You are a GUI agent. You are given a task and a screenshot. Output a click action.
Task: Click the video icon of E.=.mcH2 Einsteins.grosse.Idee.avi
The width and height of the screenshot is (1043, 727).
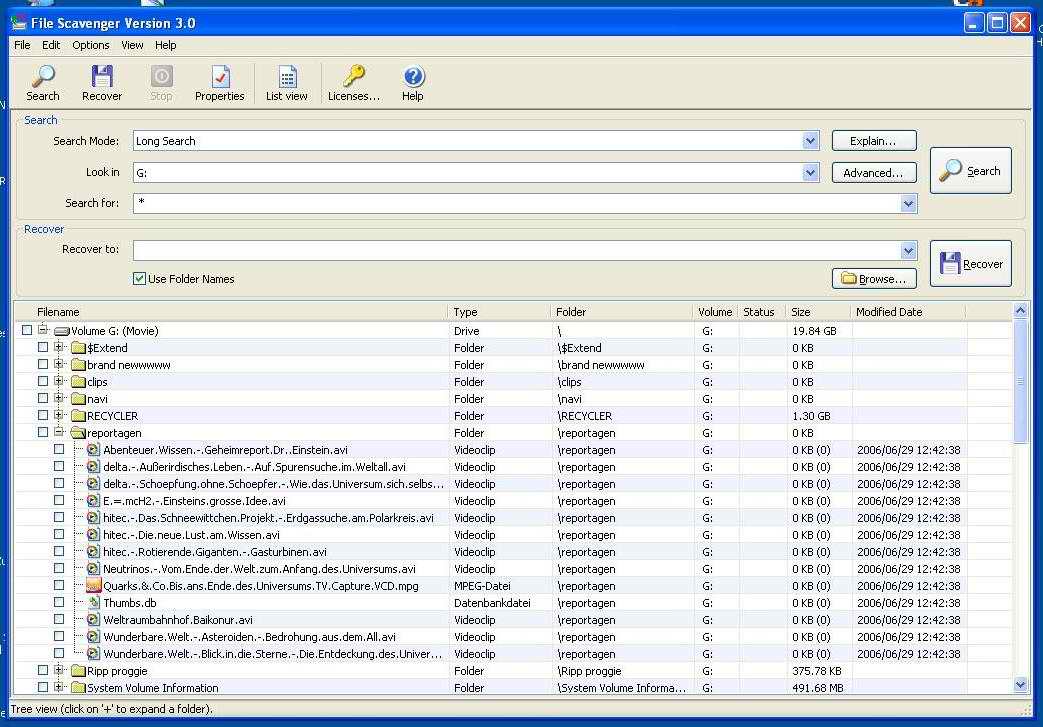[x=93, y=501]
